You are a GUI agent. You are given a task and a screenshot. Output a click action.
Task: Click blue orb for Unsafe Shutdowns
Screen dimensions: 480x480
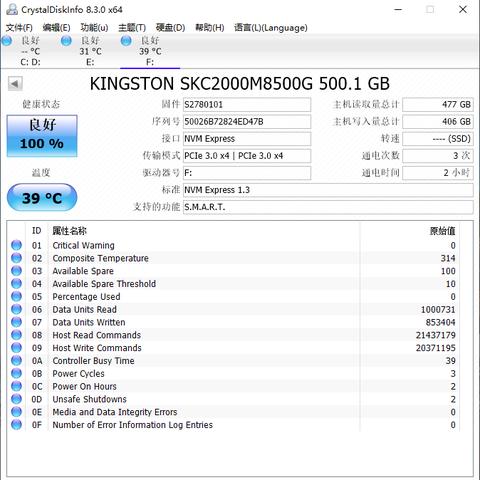(x=16, y=399)
